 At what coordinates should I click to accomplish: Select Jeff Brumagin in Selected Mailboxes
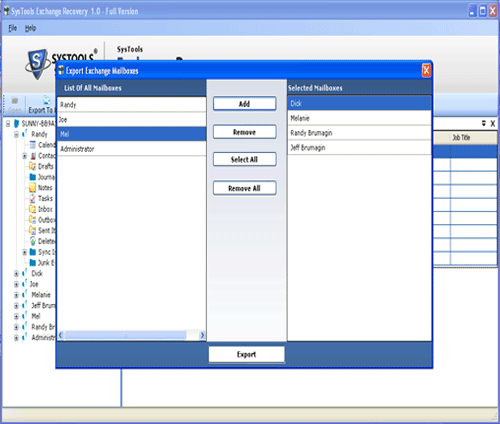point(359,147)
